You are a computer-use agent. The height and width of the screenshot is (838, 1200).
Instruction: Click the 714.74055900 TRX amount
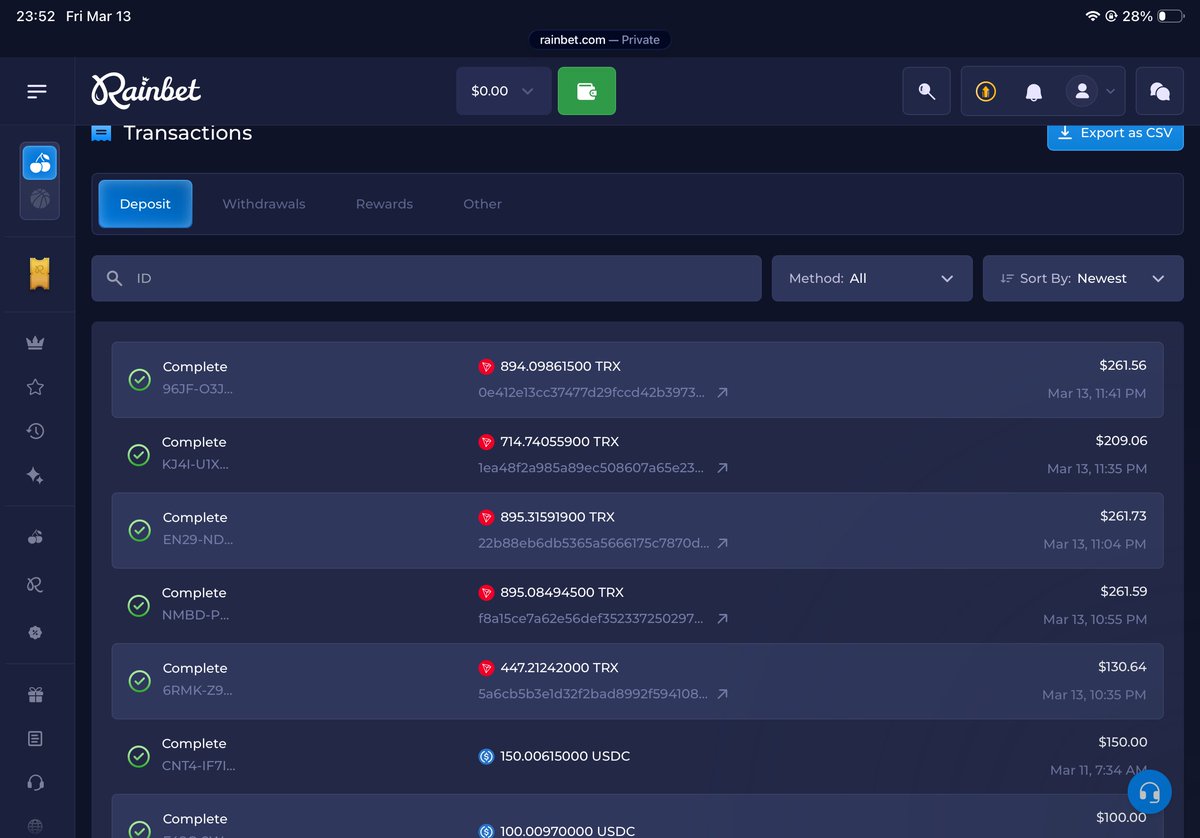[x=559, y=441]
